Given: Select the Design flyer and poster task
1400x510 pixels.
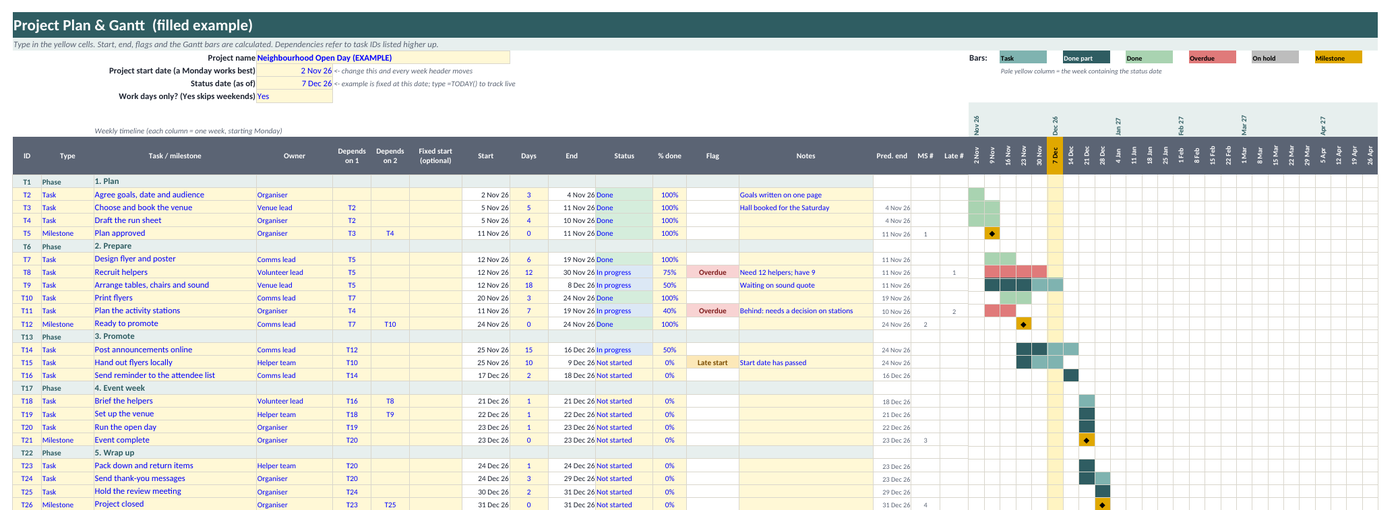Looking at the screenshot, I should click(x=174, y=259).
